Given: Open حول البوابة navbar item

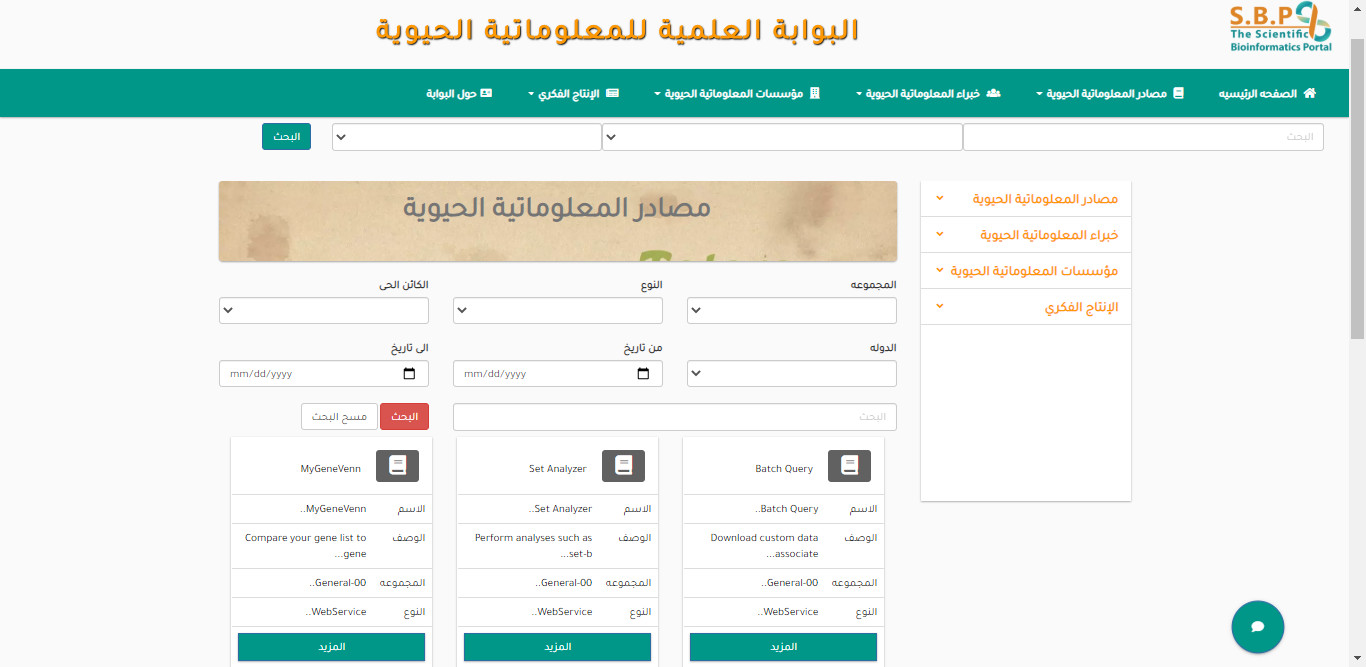Looking at the screenshot, I should [459, 93].
